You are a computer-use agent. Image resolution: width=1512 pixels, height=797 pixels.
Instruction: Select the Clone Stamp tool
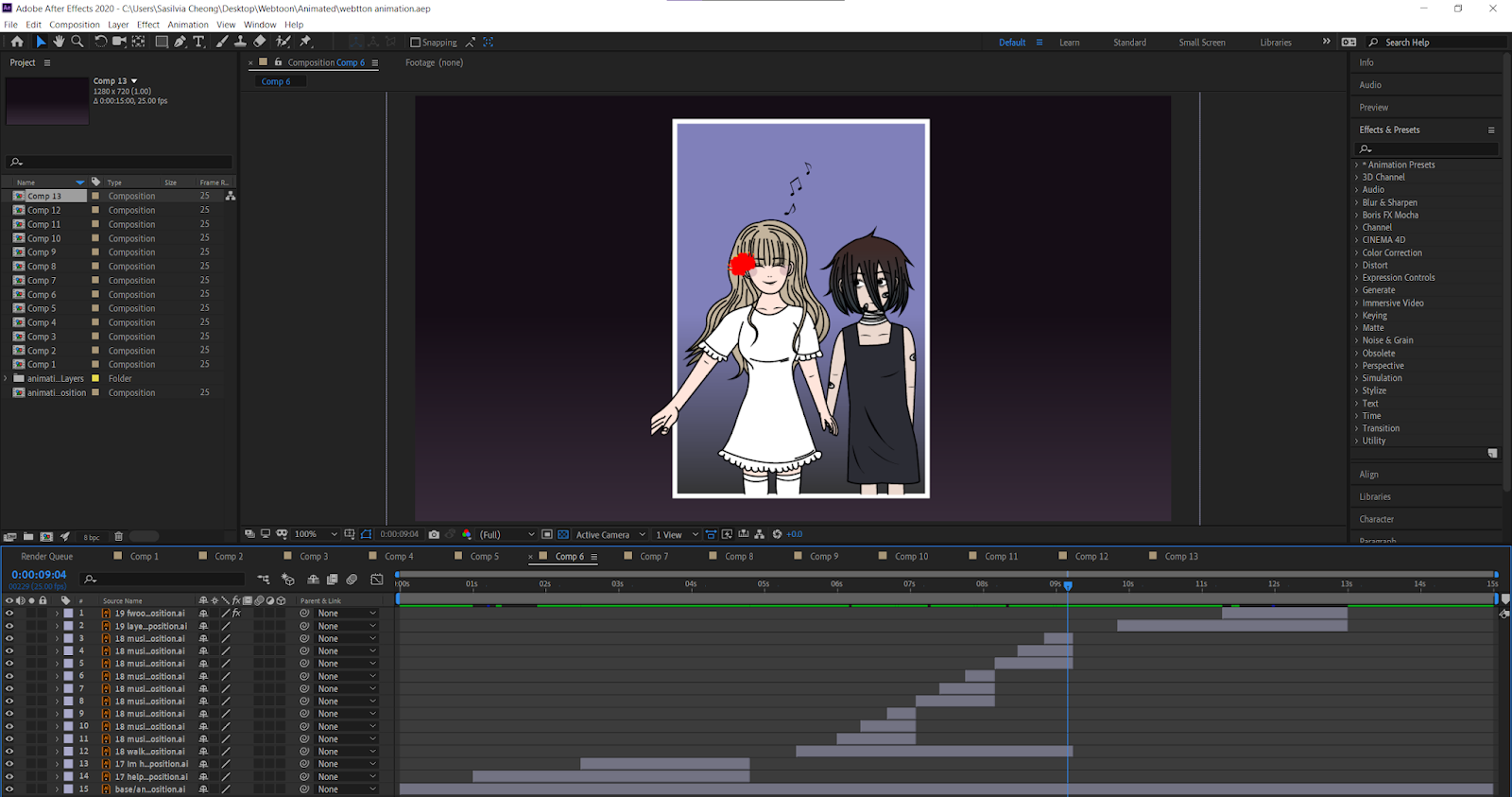click(x=240, y=42)
